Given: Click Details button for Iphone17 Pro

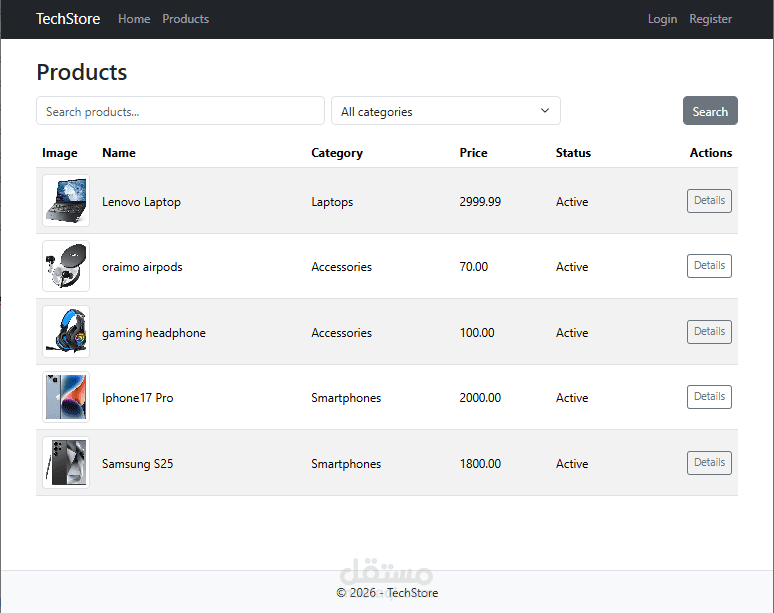Looking at the screenshot, I should (x=709, y=397).
